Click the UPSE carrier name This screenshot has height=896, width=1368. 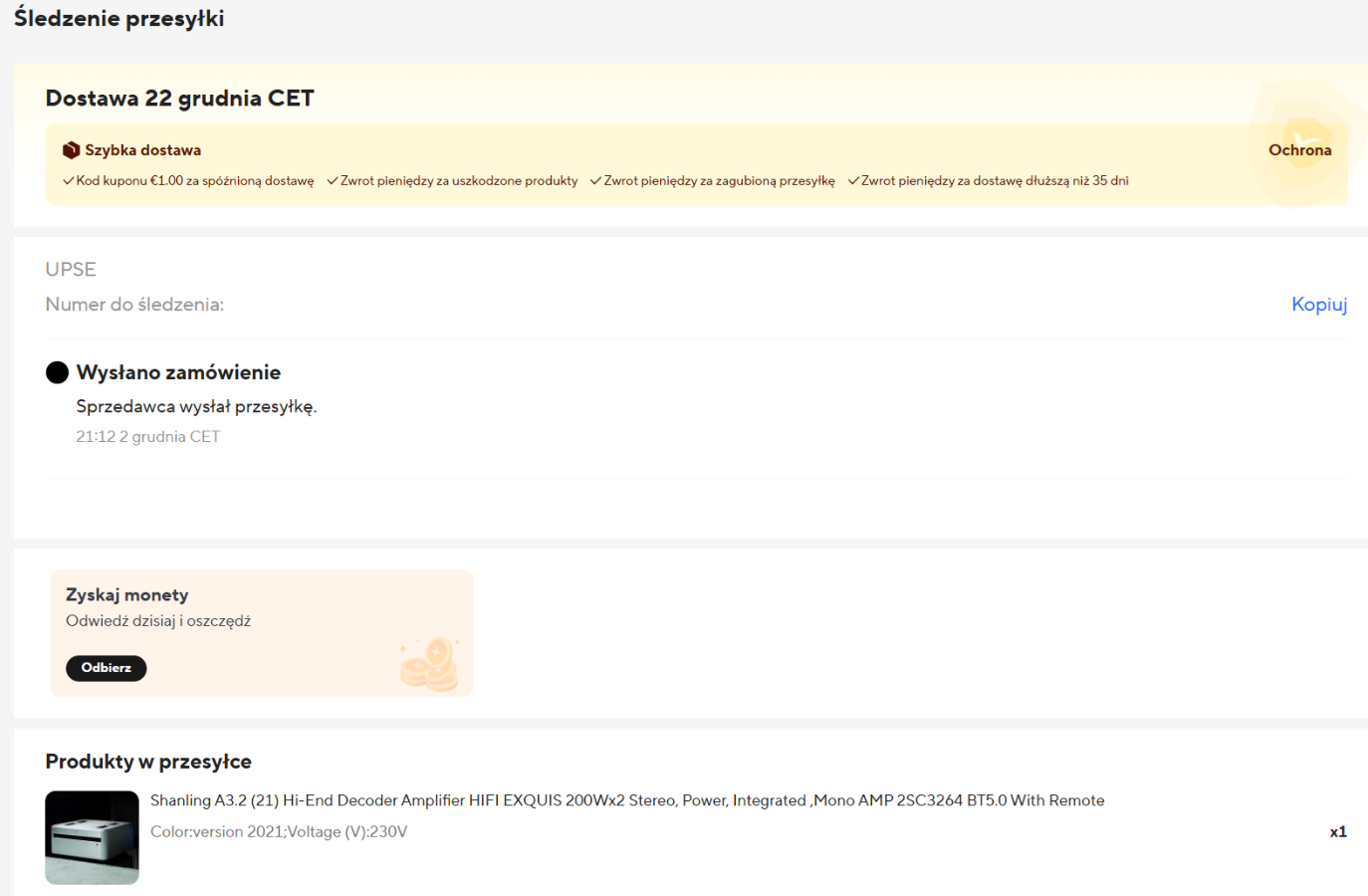pos(71,270)
